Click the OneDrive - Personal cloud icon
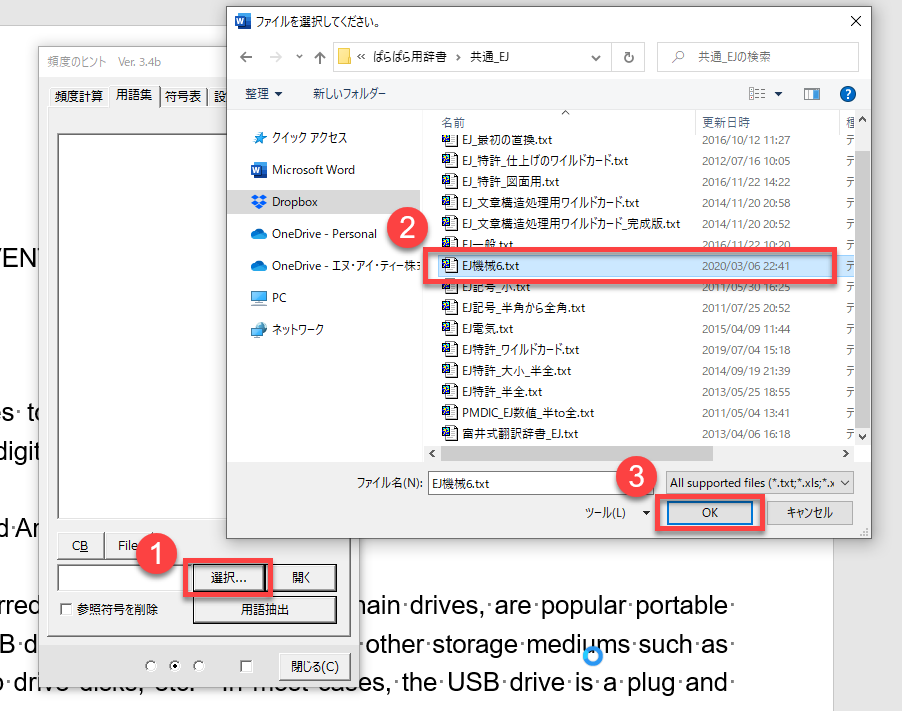 pos(259,233)
